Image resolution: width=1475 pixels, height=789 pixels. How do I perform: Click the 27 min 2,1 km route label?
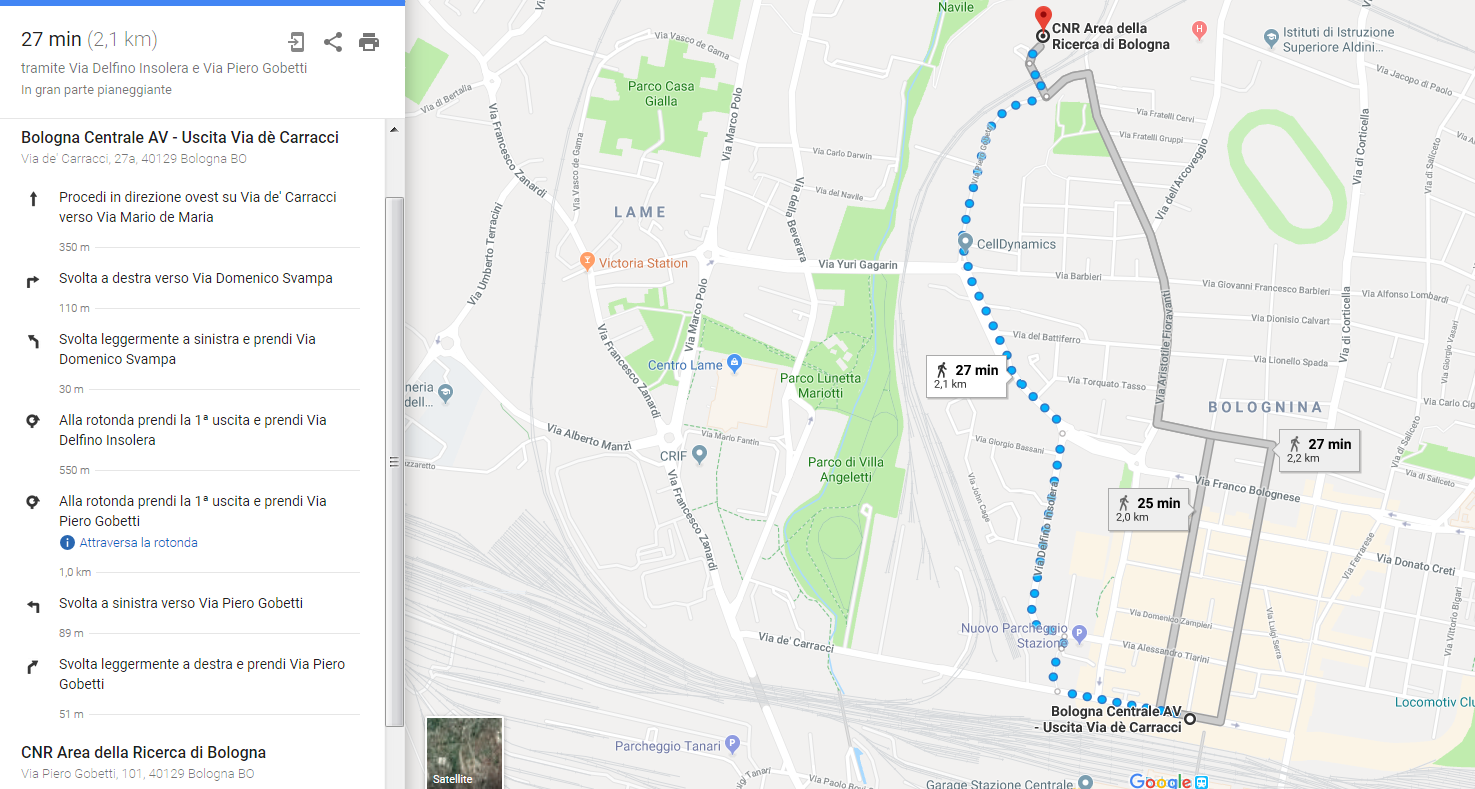966,376
